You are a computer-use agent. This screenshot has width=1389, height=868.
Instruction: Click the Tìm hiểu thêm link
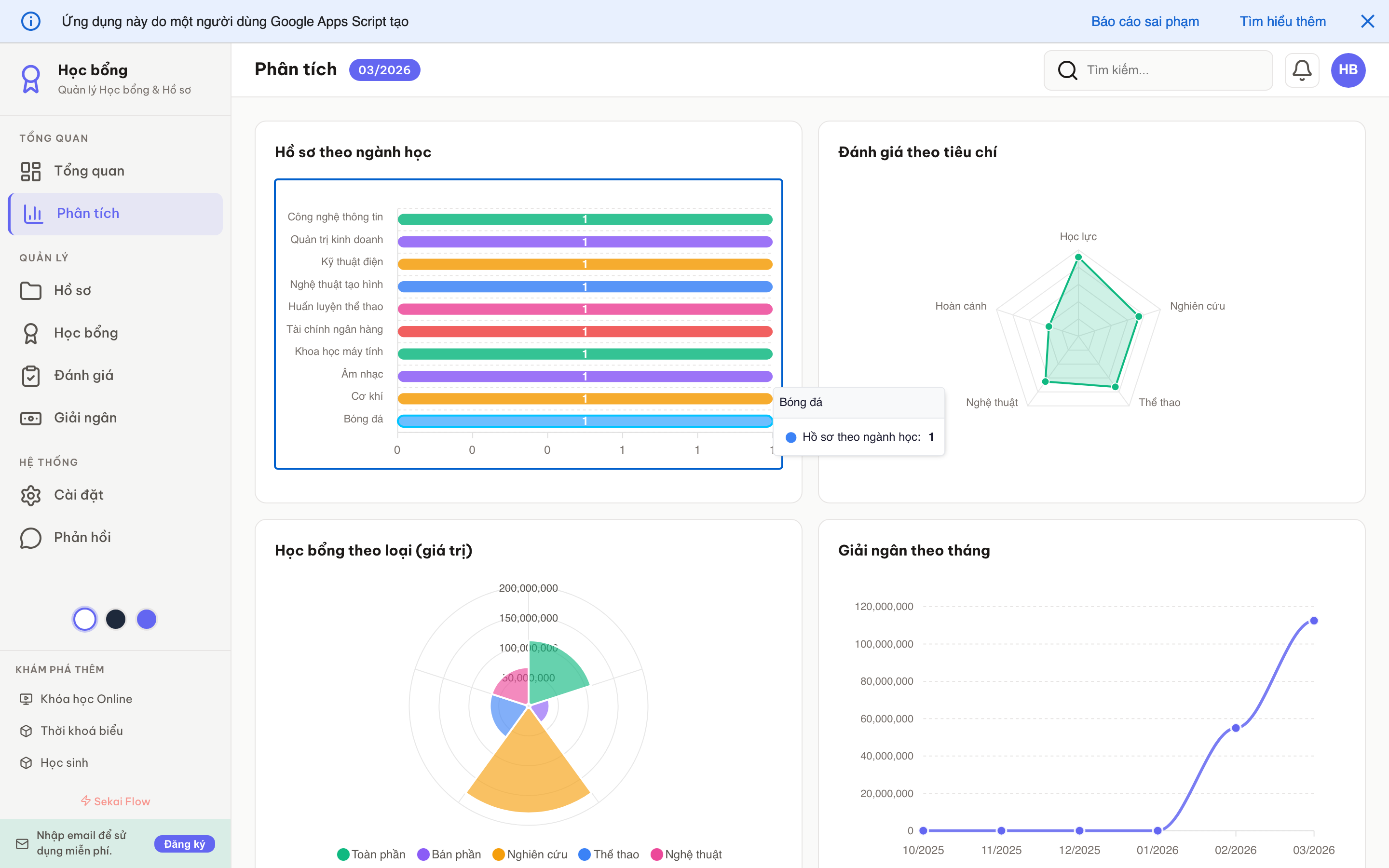tap(1282, 21)
